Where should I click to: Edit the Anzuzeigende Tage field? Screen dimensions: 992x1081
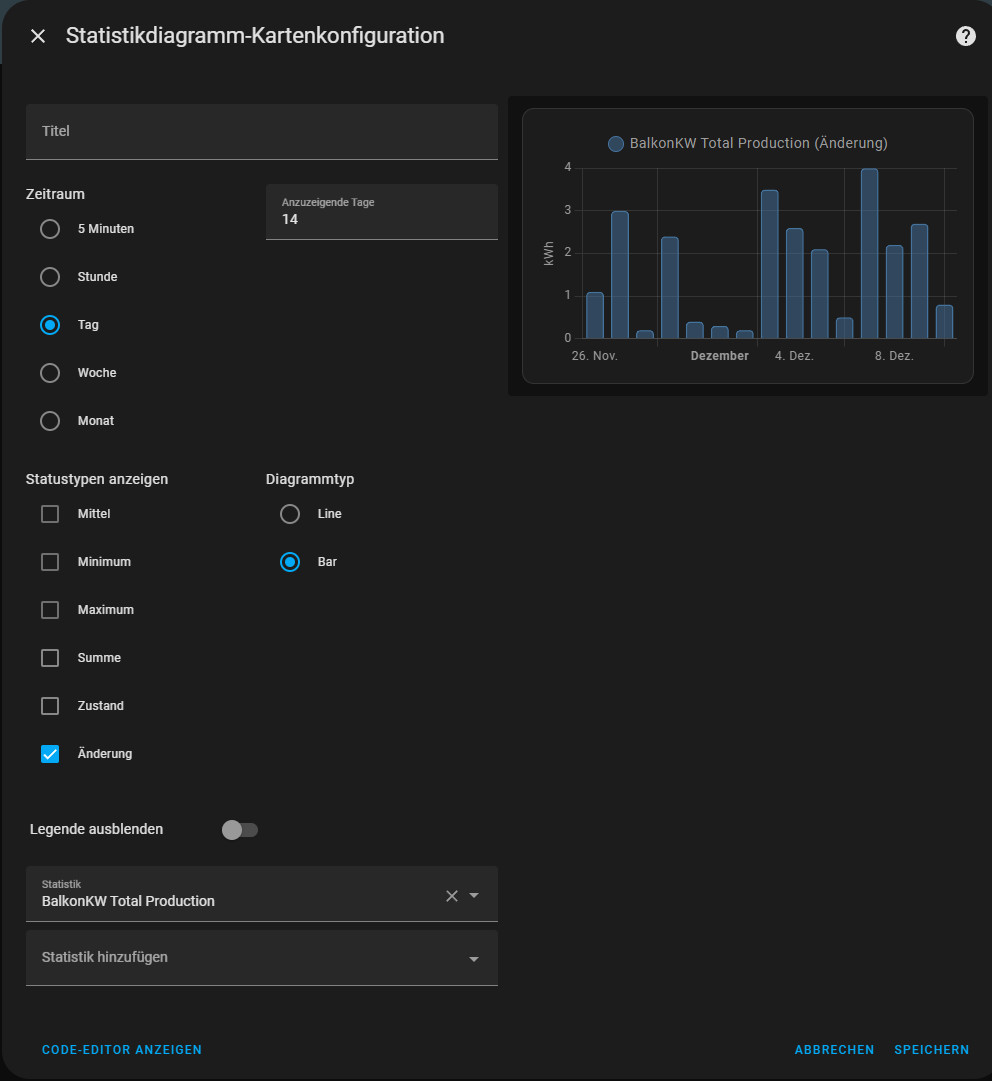click(x=381, y=218)
